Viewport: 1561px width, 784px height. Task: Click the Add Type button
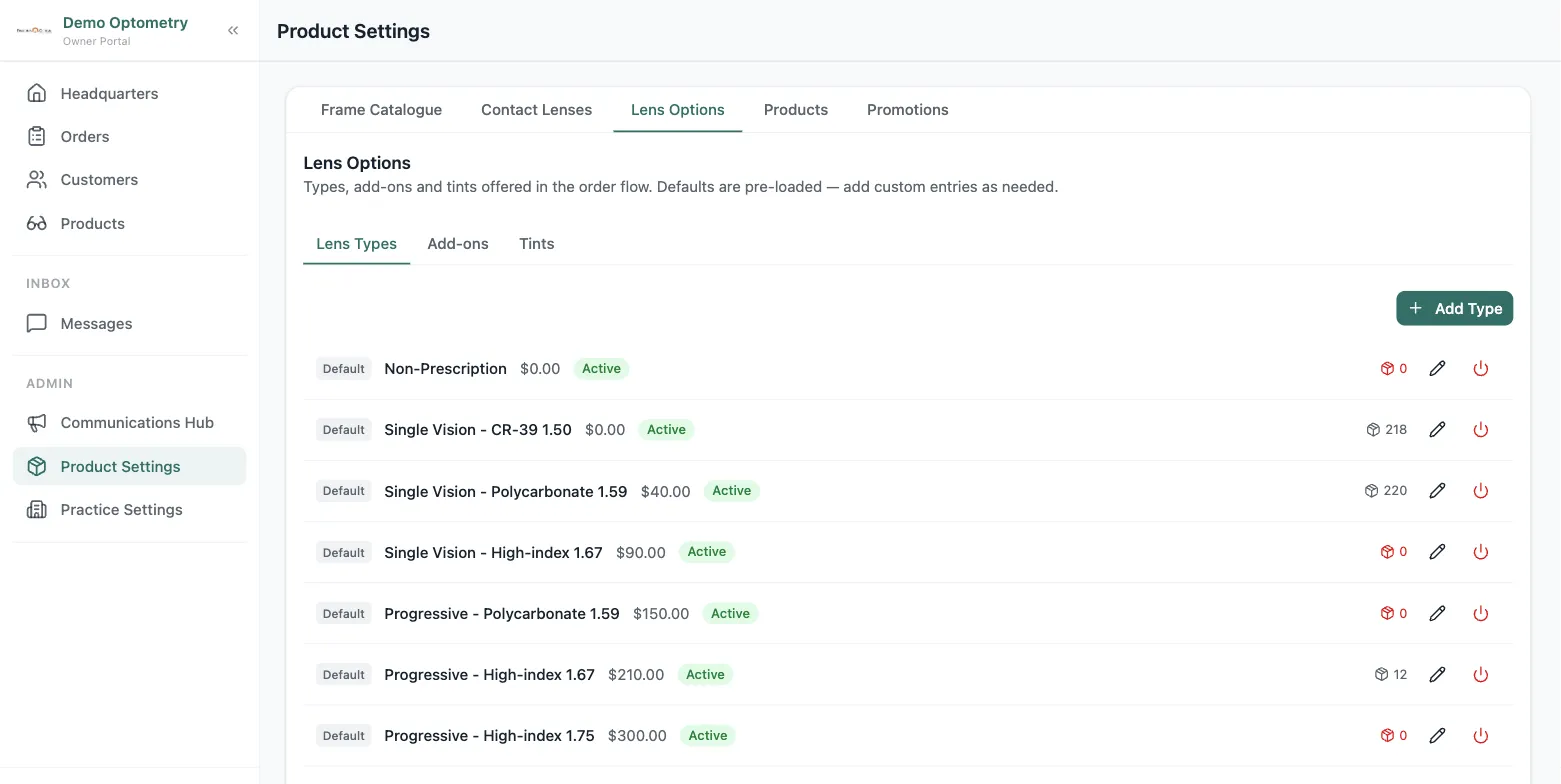(1454, 308)
